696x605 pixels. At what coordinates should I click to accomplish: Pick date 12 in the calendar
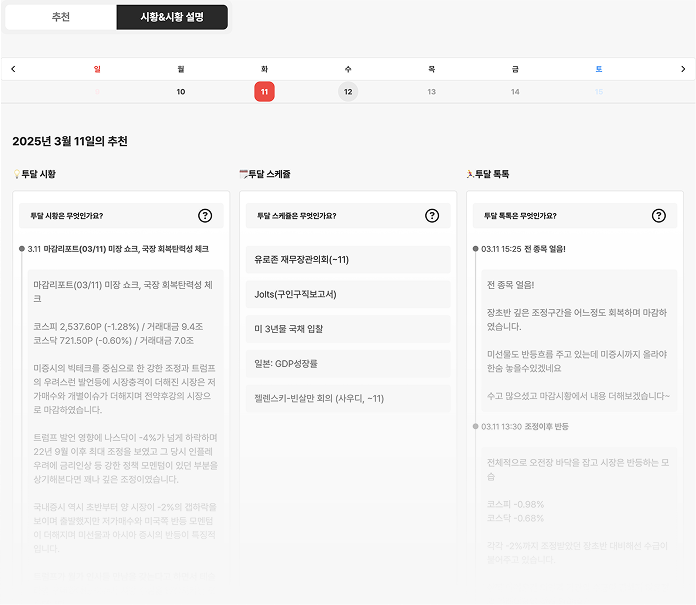click(348, 92)
